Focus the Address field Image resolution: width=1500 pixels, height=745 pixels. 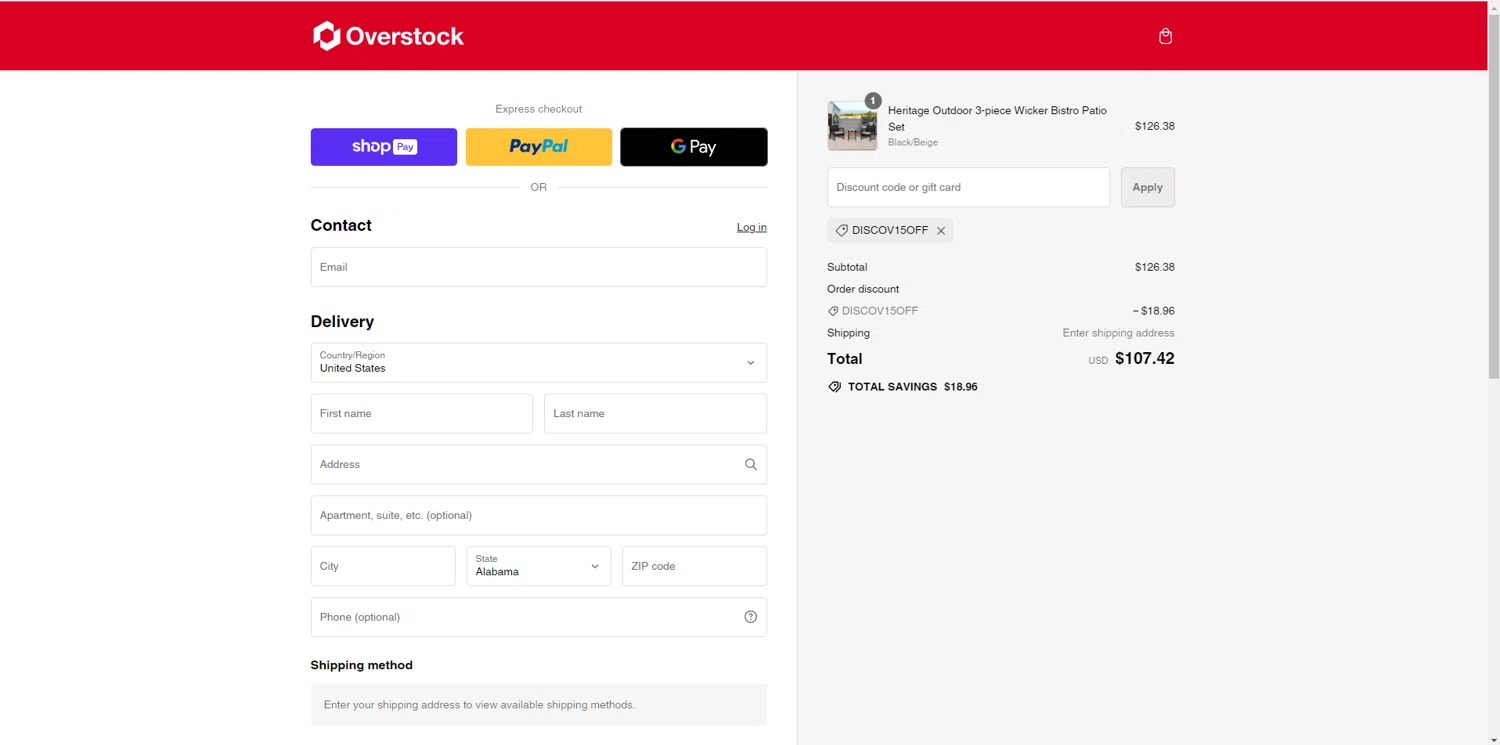[x=539, y=464]
